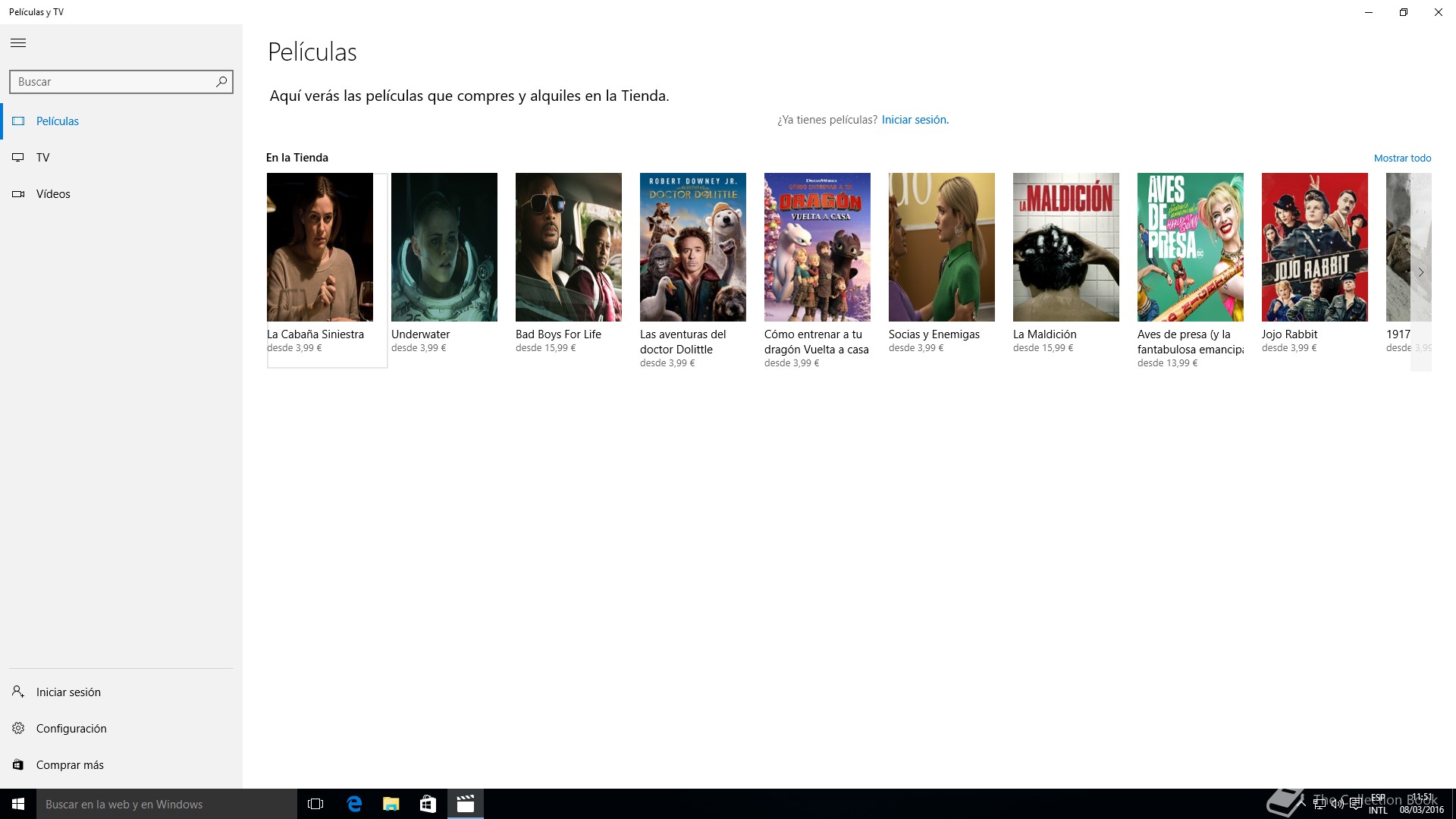Open the Vídeos section
The image size is (1456, 819).
click(x=121, y=194)
